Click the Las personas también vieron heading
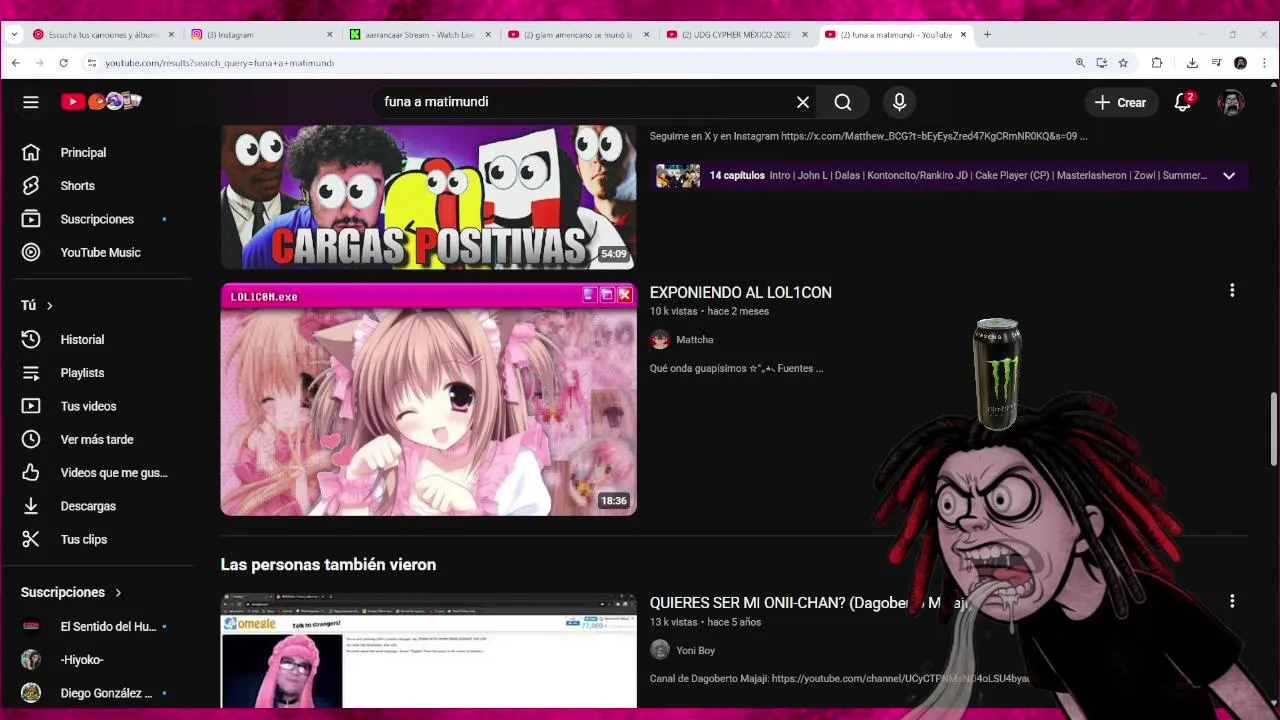Viewport: 1280px width, 720px height. 328,565
